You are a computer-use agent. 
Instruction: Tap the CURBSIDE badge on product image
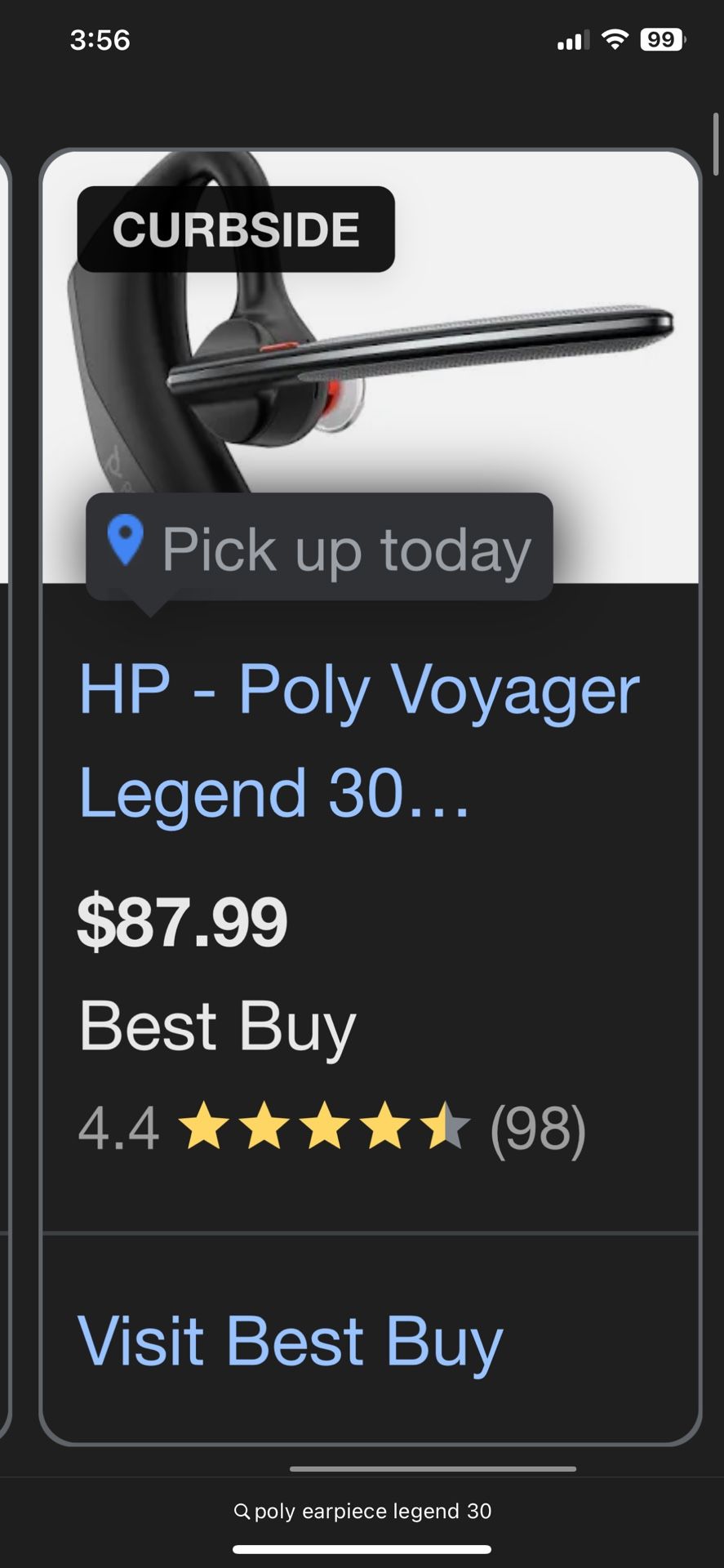coord(236,229)
